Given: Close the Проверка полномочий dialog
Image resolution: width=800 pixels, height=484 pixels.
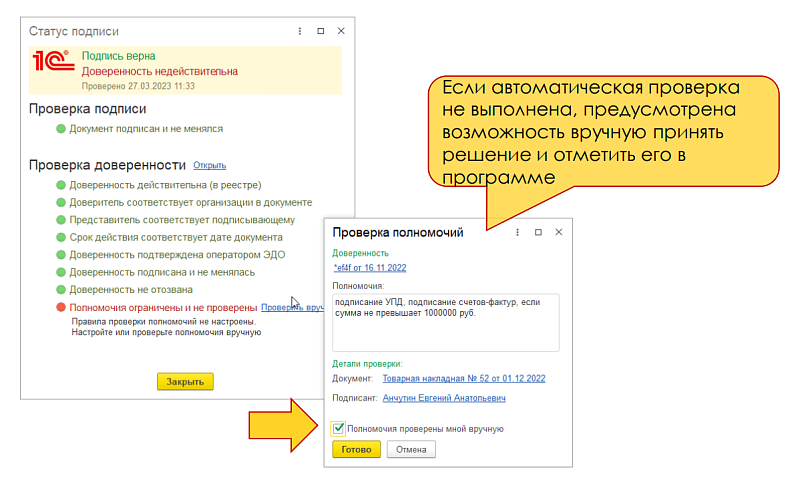Looking at the screenshot, I should coord(559,232).
